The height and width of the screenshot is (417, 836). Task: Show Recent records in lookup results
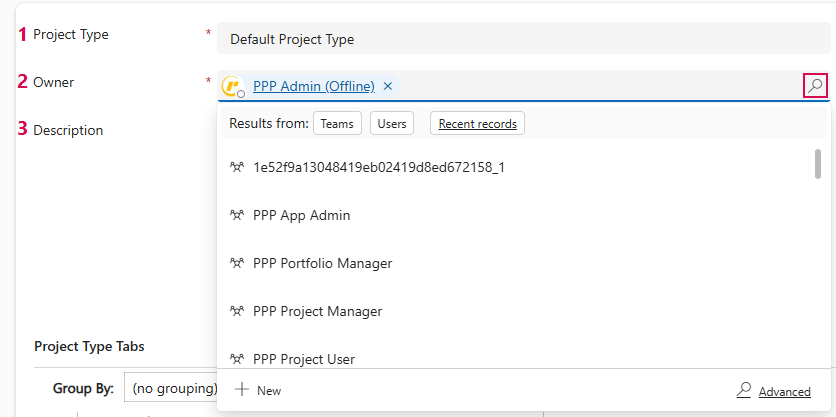coord(477,124)
